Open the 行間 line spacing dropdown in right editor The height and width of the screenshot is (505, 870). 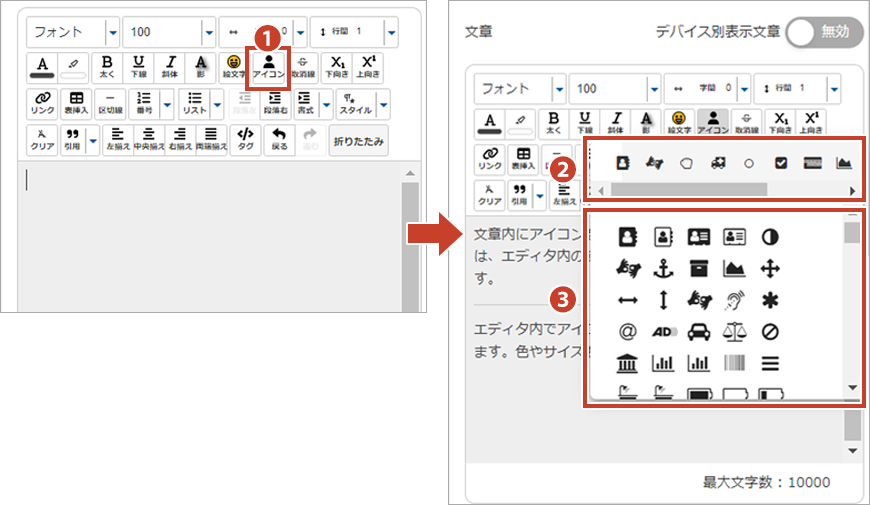click(x=835, y=89)
